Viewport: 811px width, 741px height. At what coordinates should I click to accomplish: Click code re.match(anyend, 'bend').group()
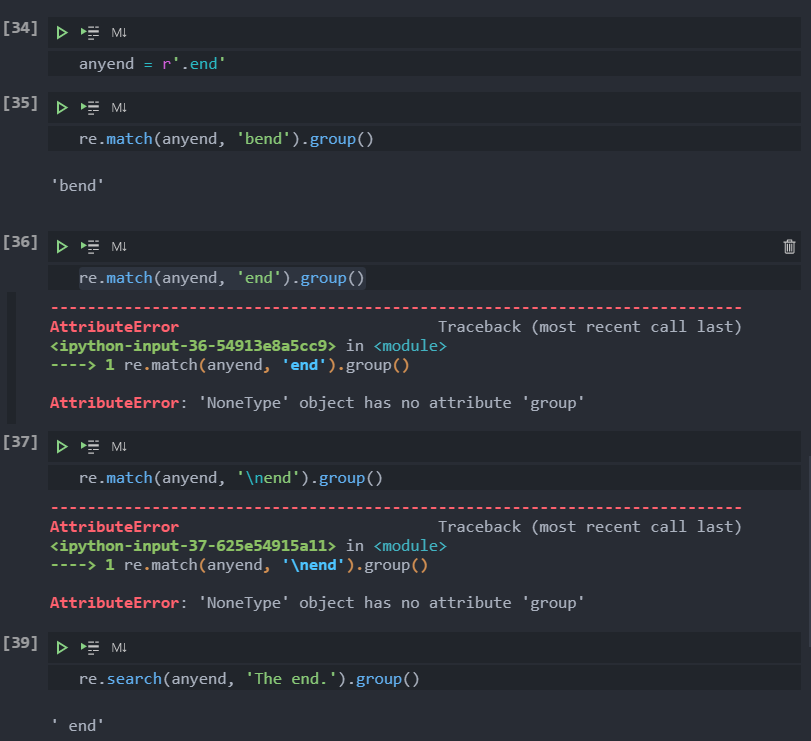tap(226, 139)
